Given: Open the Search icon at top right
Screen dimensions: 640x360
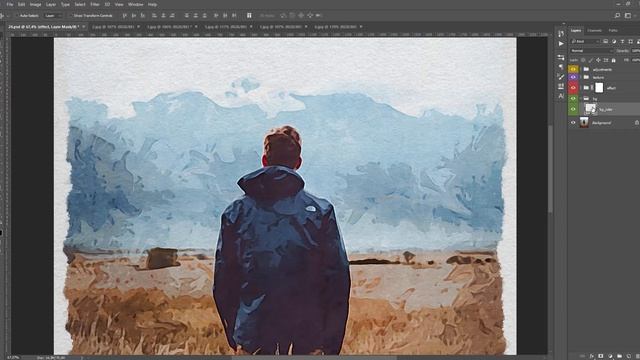Looking at the screenshot, I should (617, 16).
